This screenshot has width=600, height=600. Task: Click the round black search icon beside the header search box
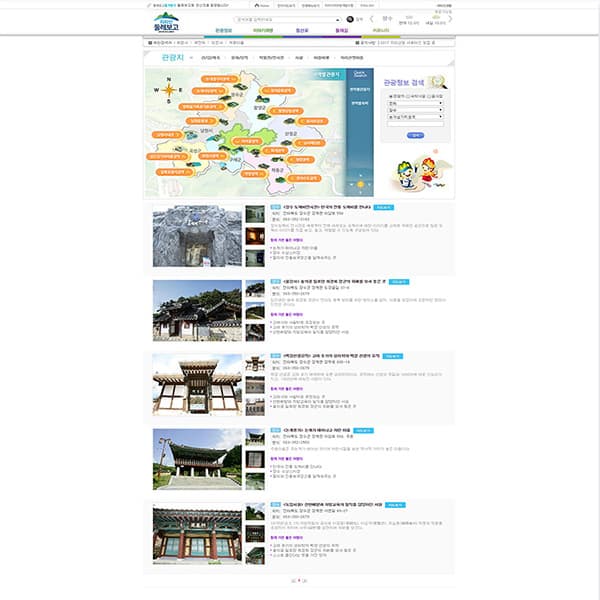(x=350, y=19)
